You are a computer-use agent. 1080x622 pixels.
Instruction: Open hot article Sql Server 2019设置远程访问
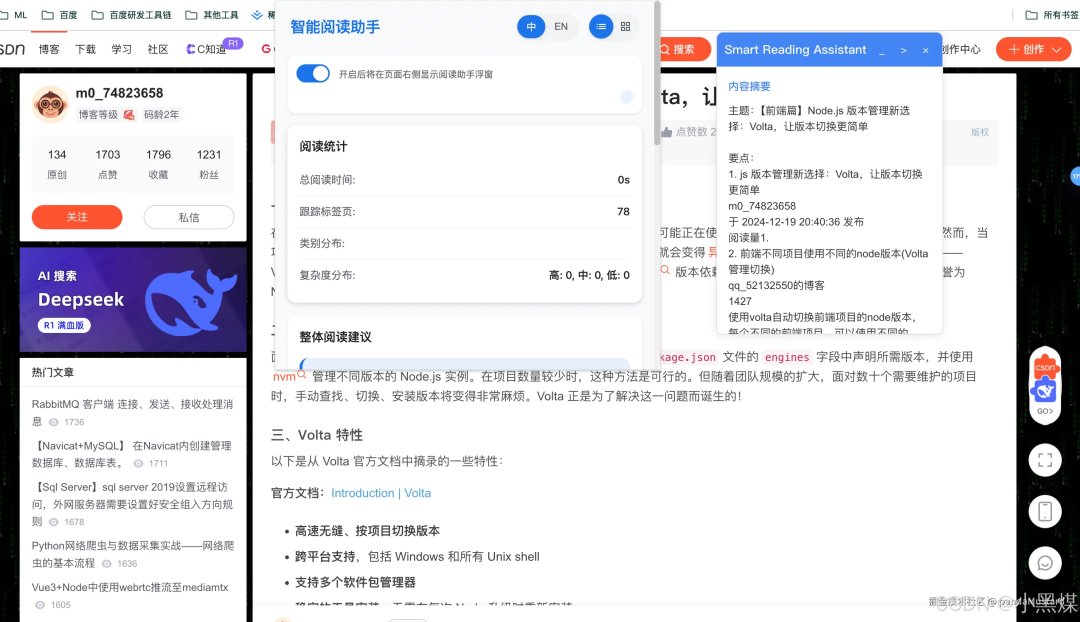click(x=132, y=504)
